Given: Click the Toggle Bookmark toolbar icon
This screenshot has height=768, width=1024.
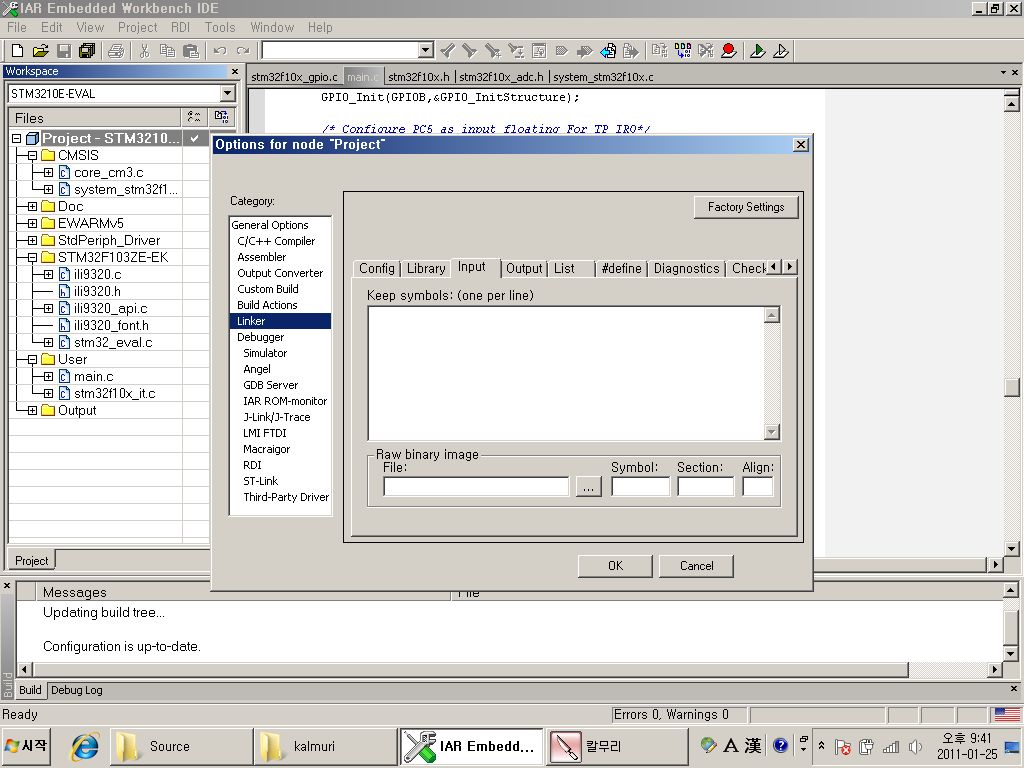Looking at the screenshot, I should pyautogui.click(x=562, y=50).
